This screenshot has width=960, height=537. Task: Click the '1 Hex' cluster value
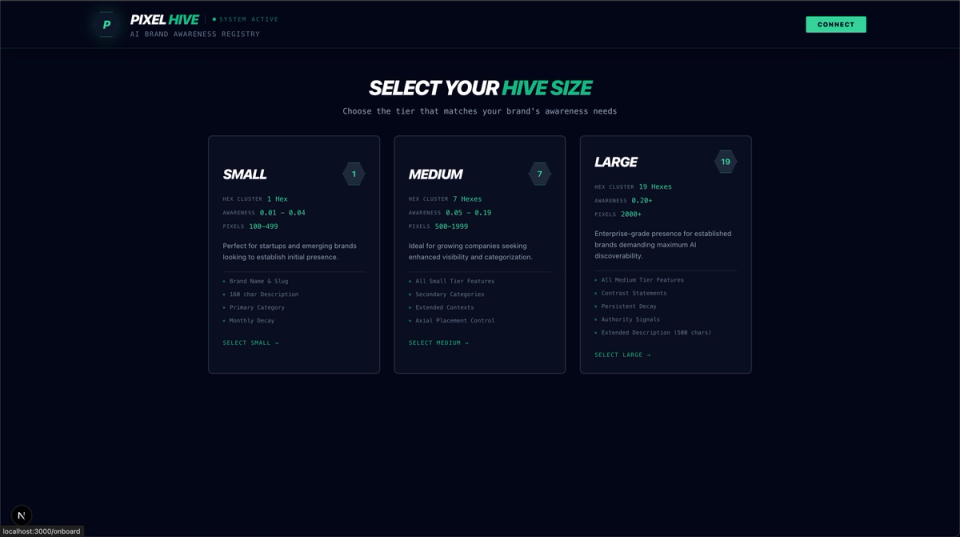pyautogui.click(x=277, y=199)
